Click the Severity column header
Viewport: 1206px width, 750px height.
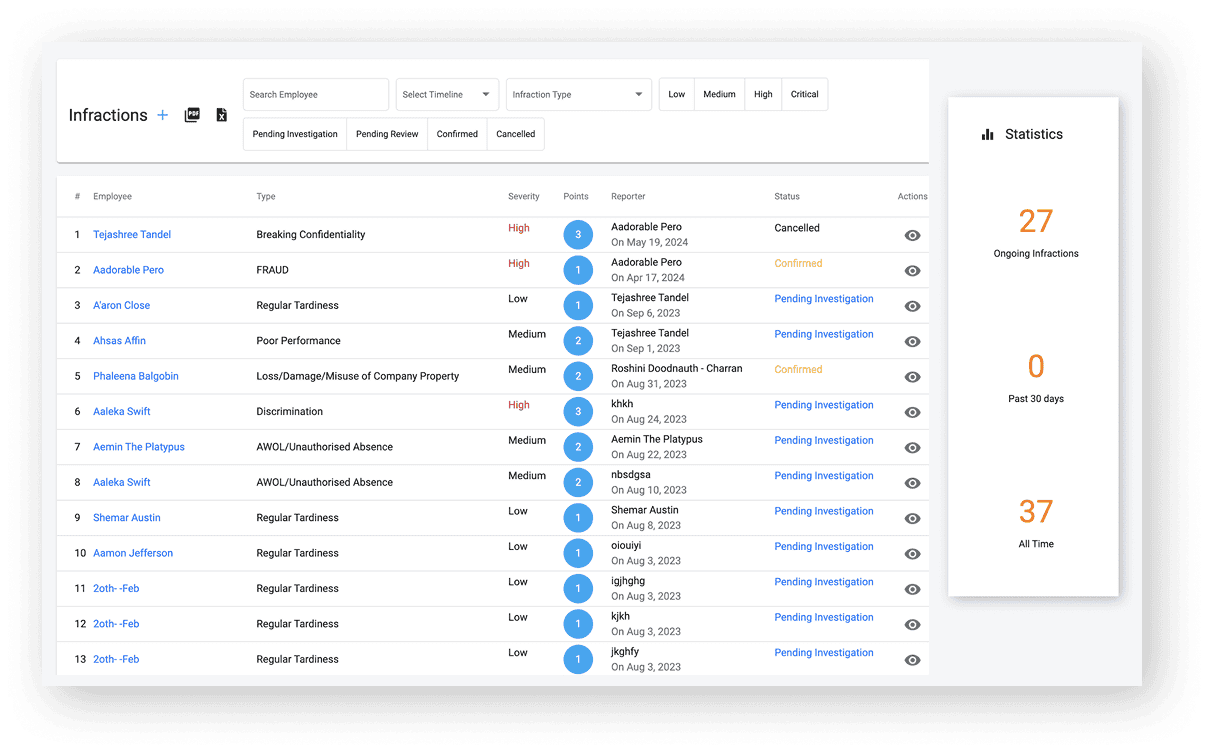click(x=524, y=197)
